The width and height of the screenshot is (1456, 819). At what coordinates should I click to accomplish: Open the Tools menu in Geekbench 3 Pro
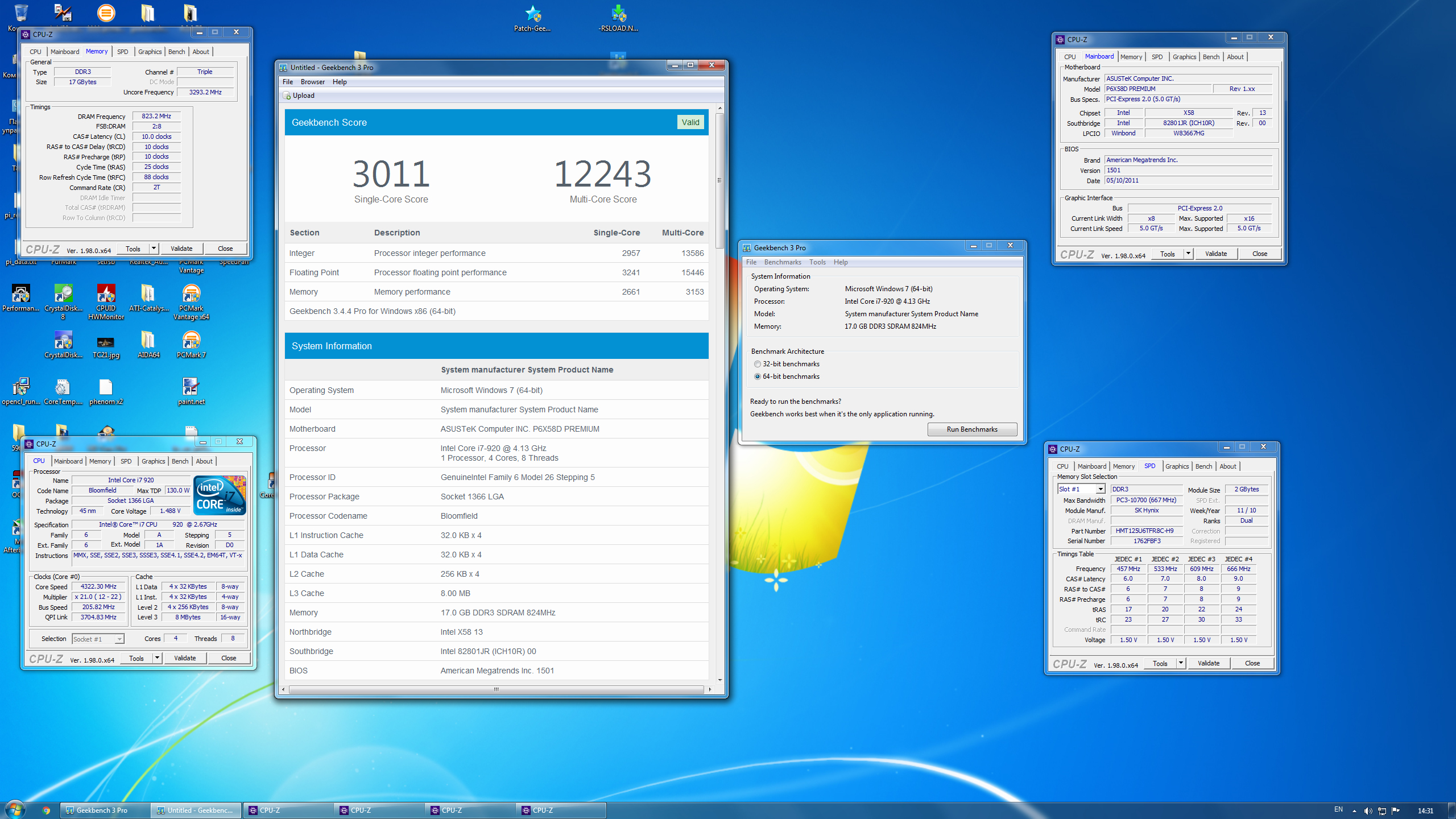pyautogui.click(x=817, y=262)
